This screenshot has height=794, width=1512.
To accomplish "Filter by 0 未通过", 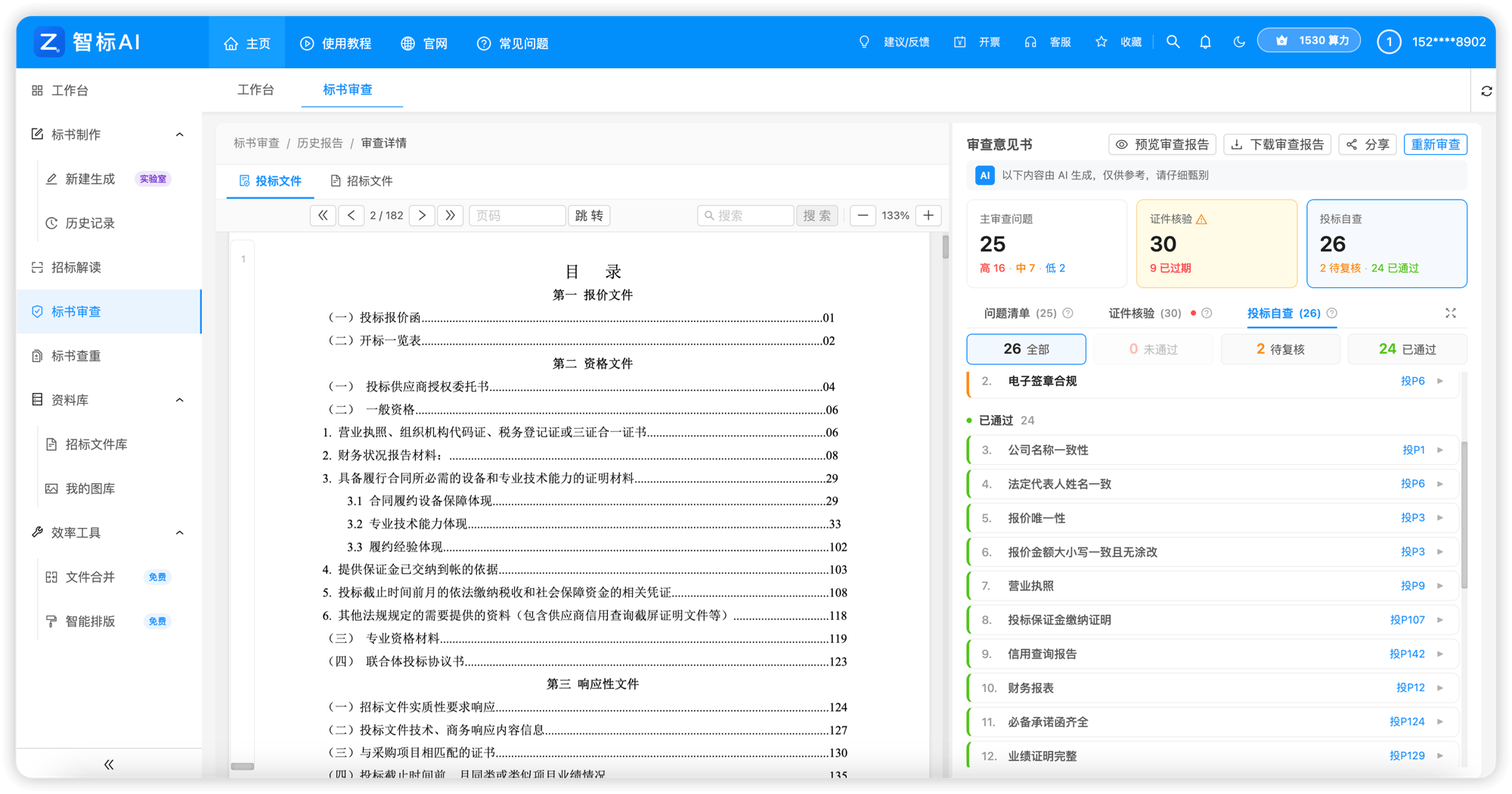I will pyautogui.click(x=1153, y=349).
